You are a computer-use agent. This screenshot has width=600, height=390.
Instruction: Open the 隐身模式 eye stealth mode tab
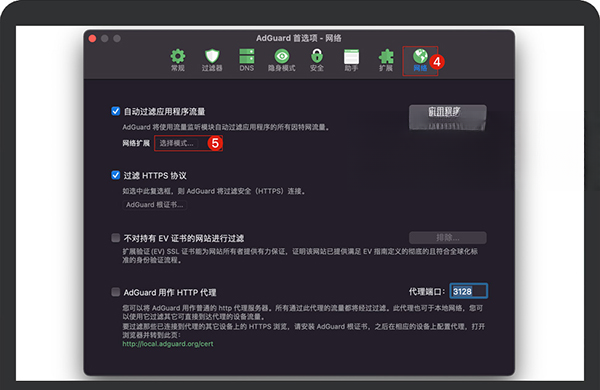(x=282, y=60)
